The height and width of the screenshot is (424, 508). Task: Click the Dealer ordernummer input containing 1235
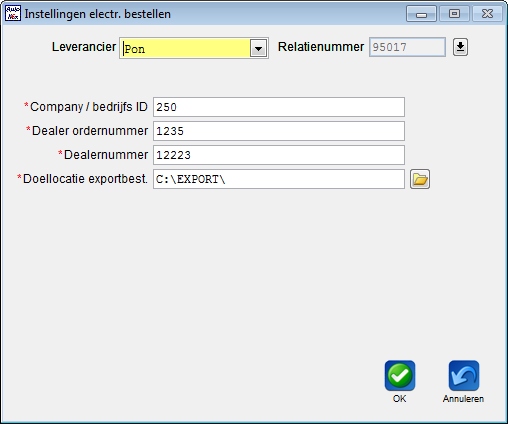tap(279, 131)
